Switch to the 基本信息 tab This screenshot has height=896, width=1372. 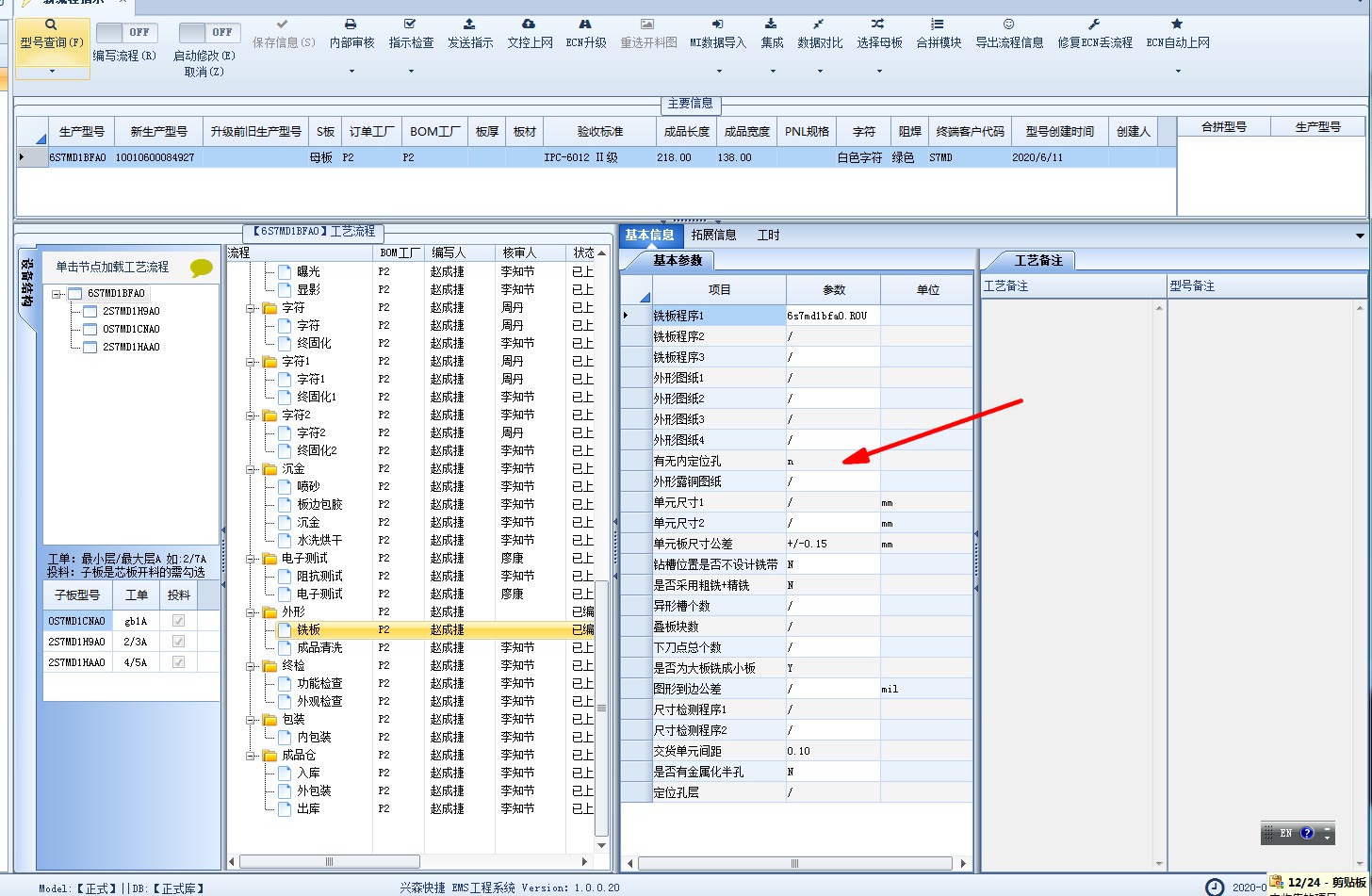(649, 235)
